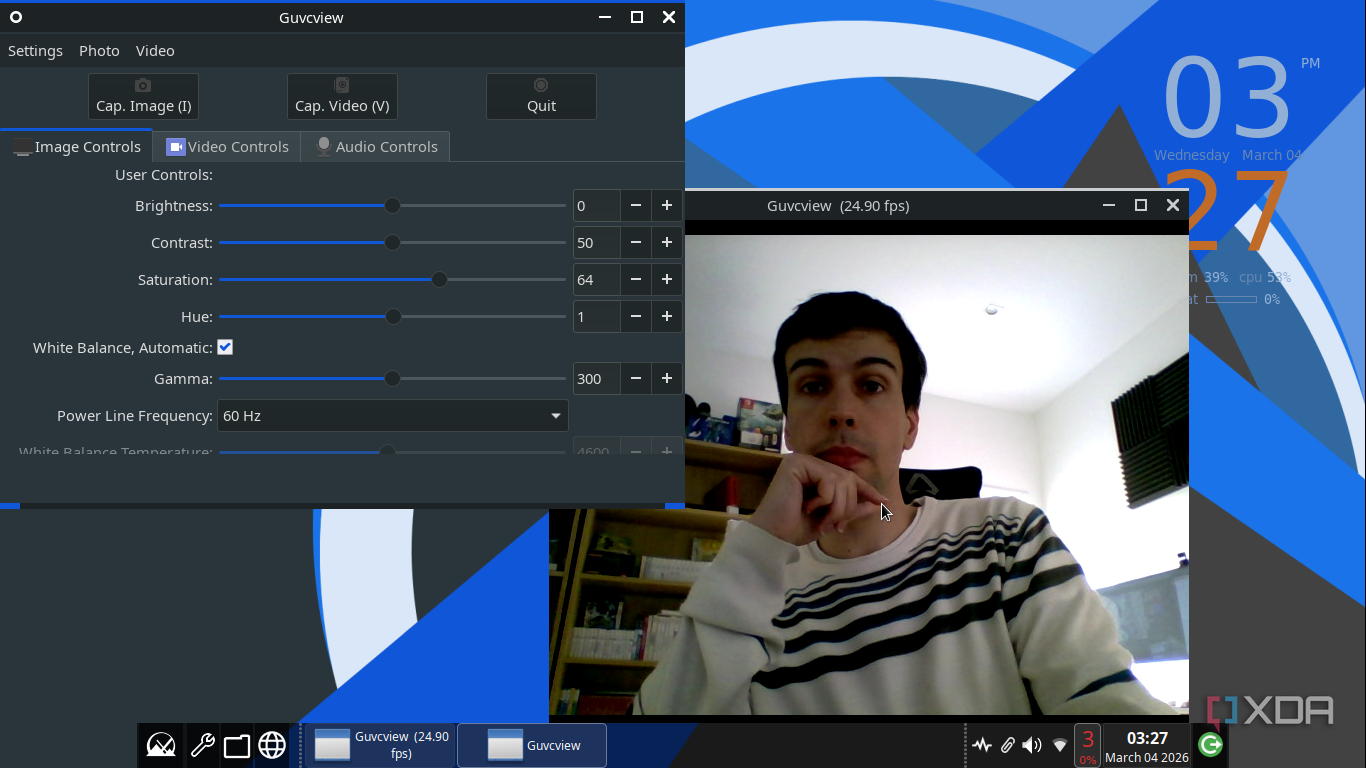Switch to the Video Controls tab

click(227, 147)
